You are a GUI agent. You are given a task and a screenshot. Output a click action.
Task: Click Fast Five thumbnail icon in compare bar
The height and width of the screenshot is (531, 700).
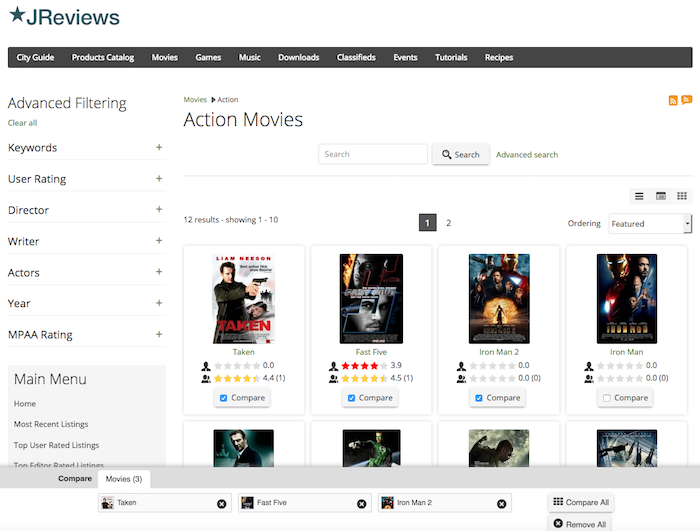(x=247, y=503)
